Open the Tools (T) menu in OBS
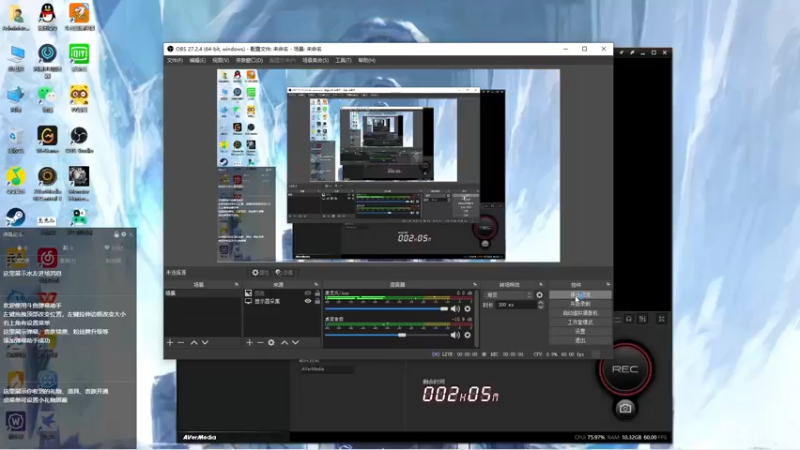This screenshot has width=800, height=450. 343,60
